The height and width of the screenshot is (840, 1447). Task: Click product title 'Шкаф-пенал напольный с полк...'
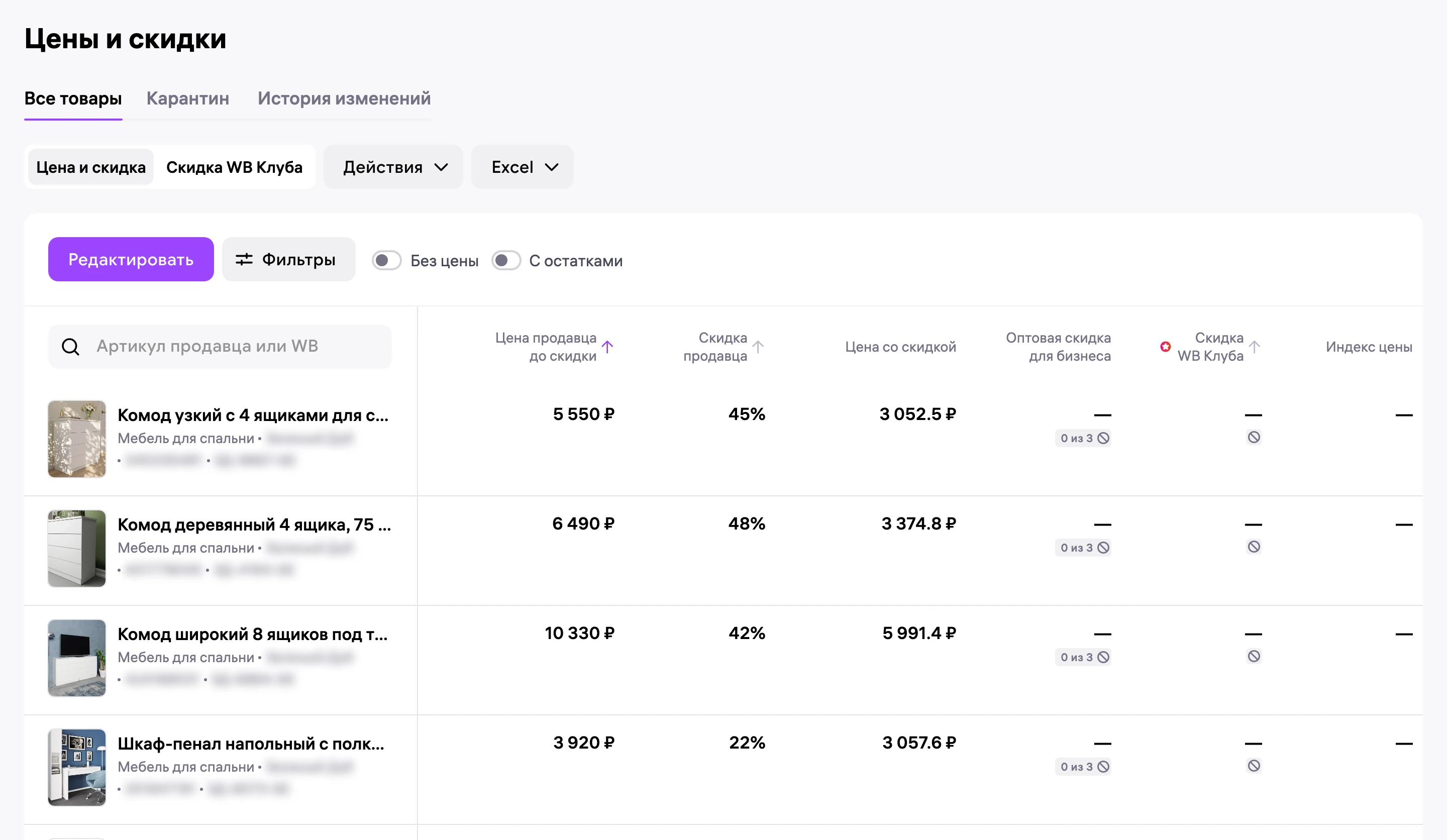(x=251, y=744)
